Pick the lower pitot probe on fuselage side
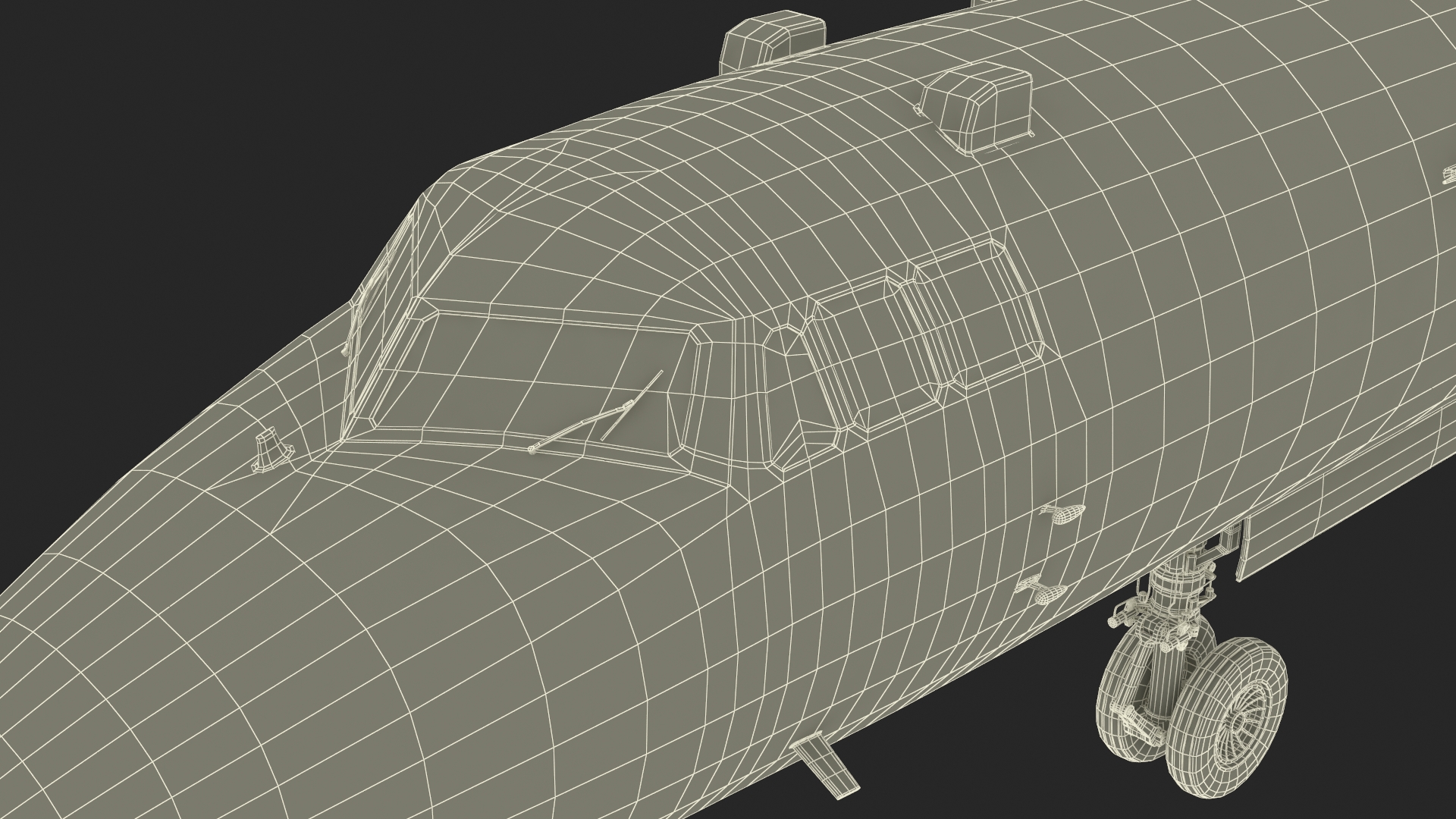The height and width of the screenshot is (819, 1456). tap(1043, 589)
